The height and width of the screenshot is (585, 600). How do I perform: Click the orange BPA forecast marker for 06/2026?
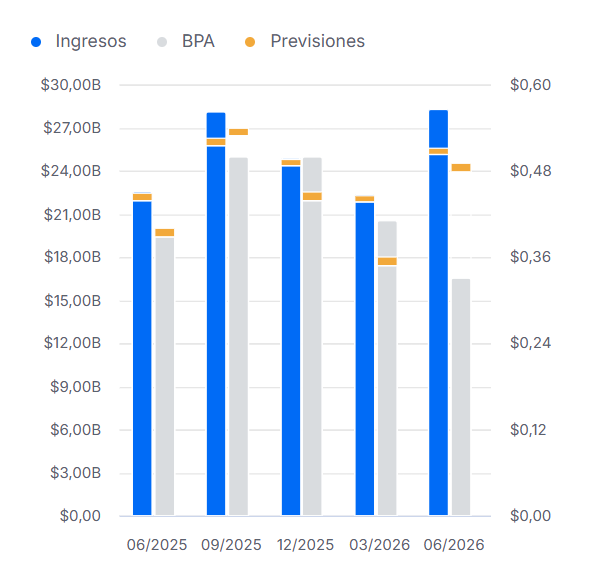[461, 168]
